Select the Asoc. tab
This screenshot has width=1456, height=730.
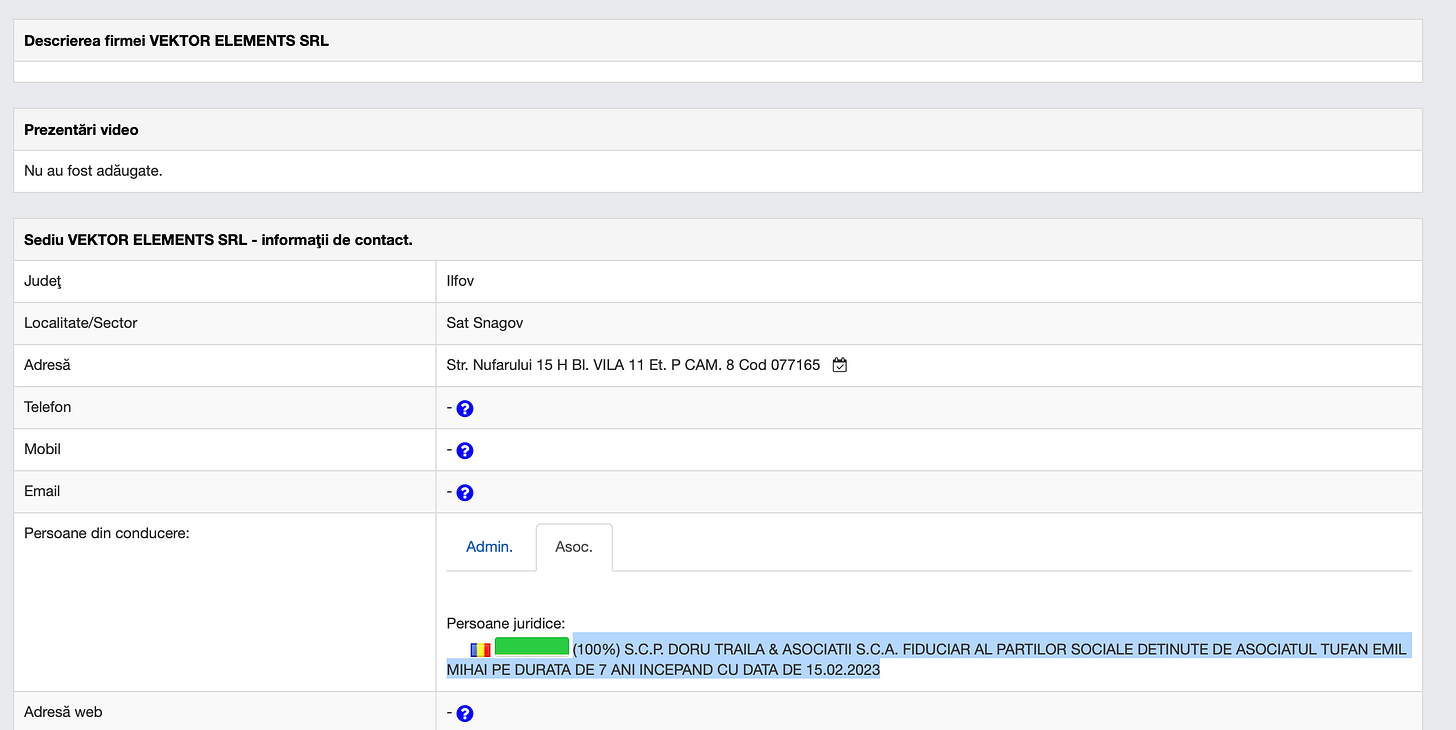coord(574,547)
